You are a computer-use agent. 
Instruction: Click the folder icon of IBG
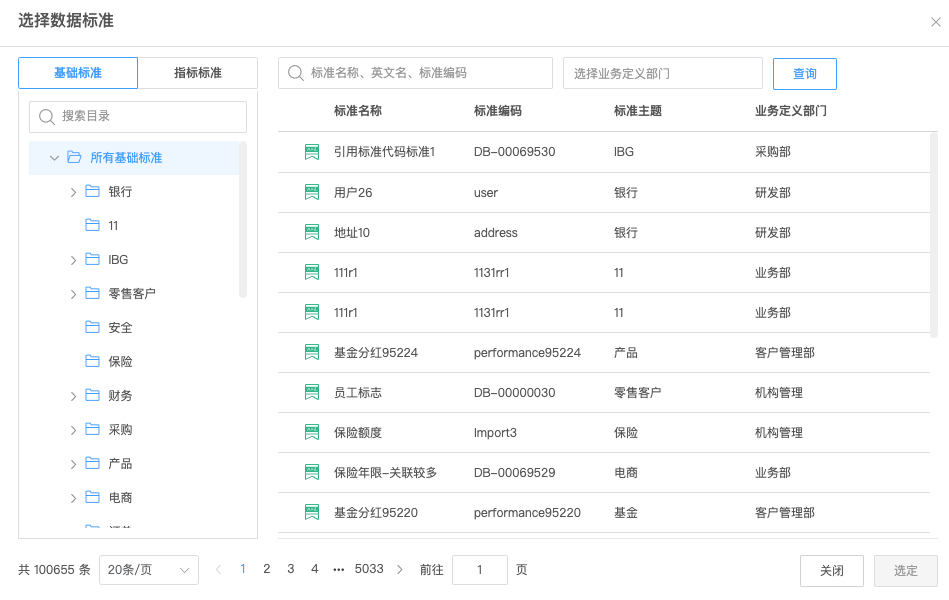click(93, 259)
